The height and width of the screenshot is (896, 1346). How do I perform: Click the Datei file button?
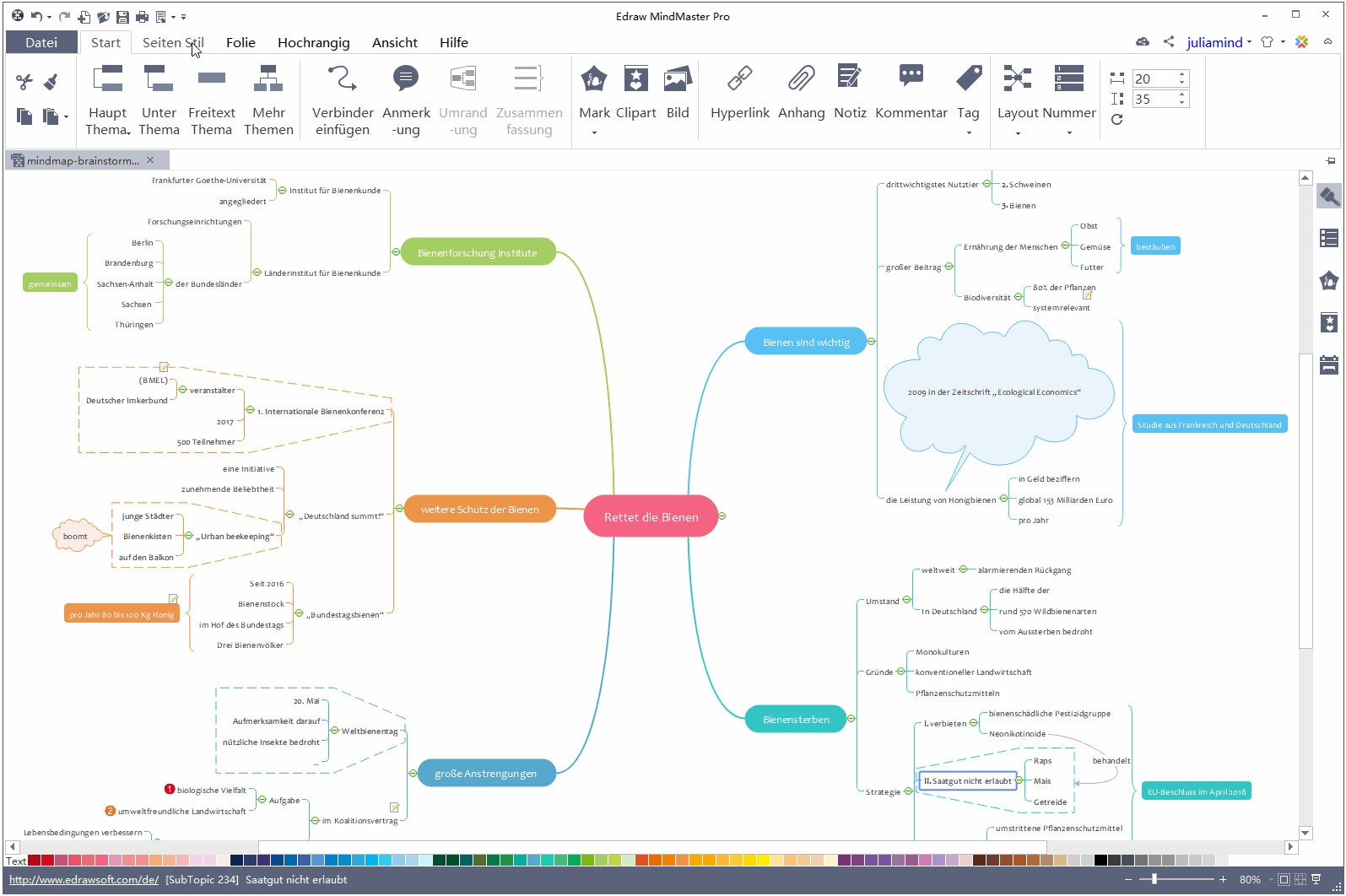tap(41, 42)
